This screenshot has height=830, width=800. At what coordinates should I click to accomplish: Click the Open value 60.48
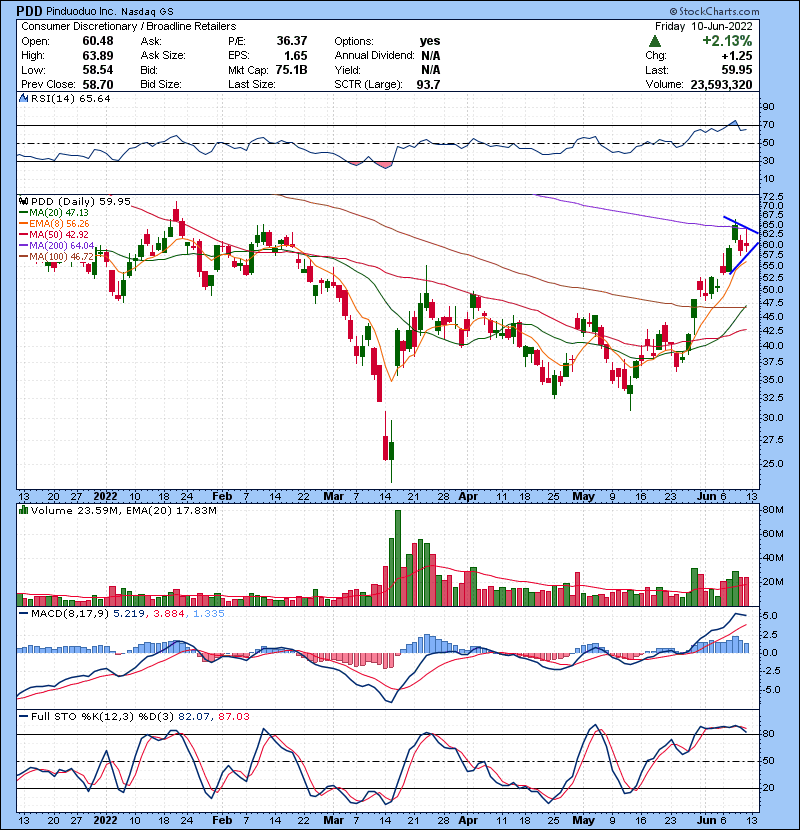pyautogui.click(x=97, y=41)
